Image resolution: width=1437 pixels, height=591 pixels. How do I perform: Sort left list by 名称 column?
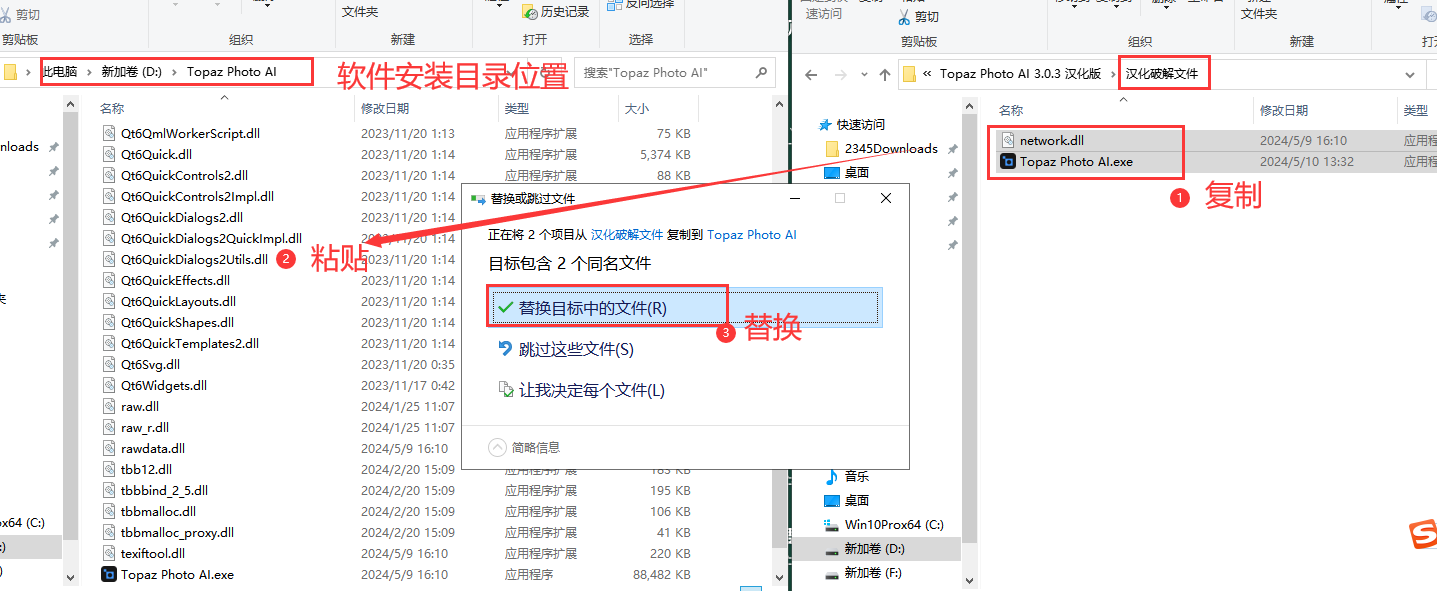point(112,108)
